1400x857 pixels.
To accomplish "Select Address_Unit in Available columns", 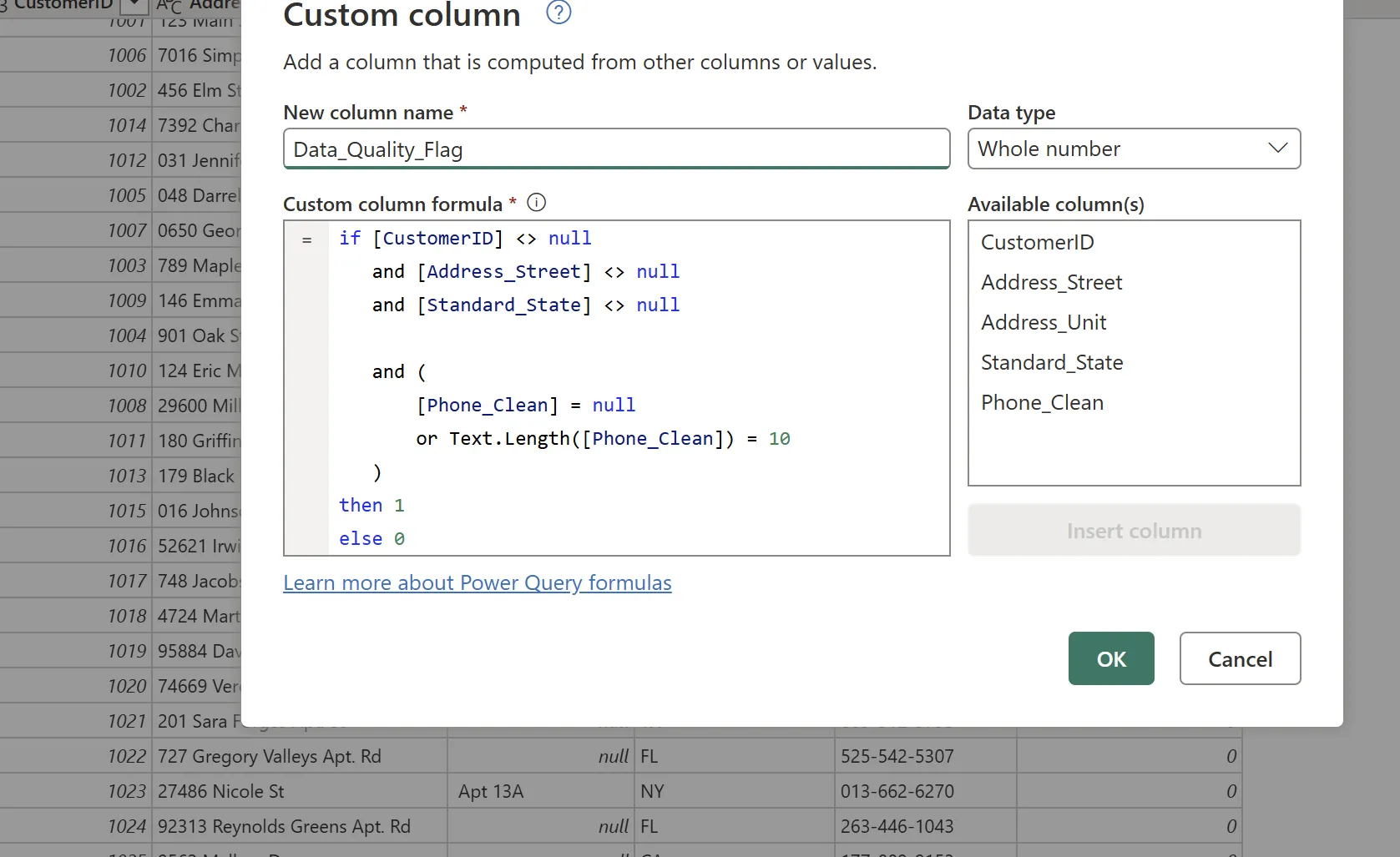I will [x=1044, y=322].
